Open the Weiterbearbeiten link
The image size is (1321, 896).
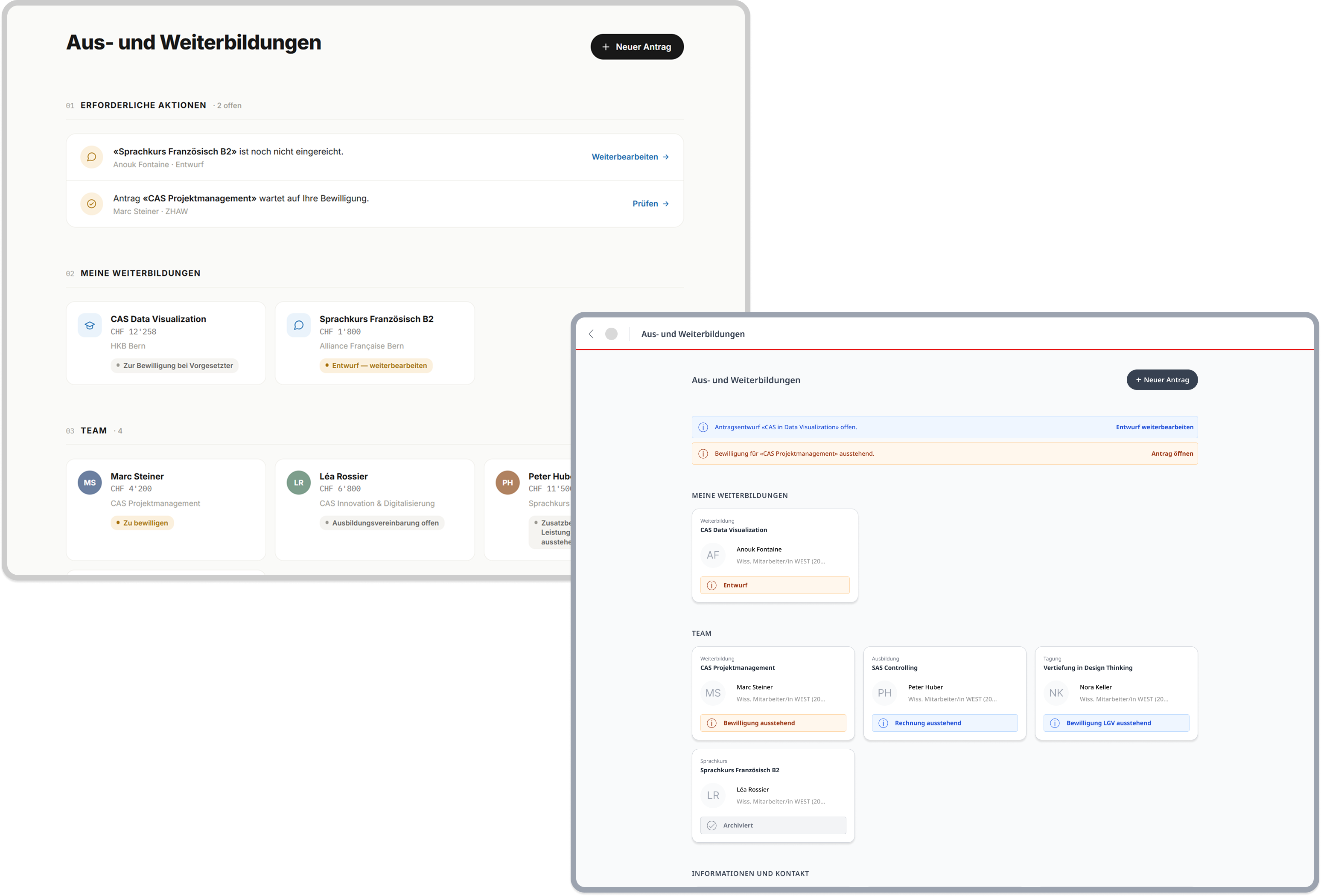click(x=630, y=157)
